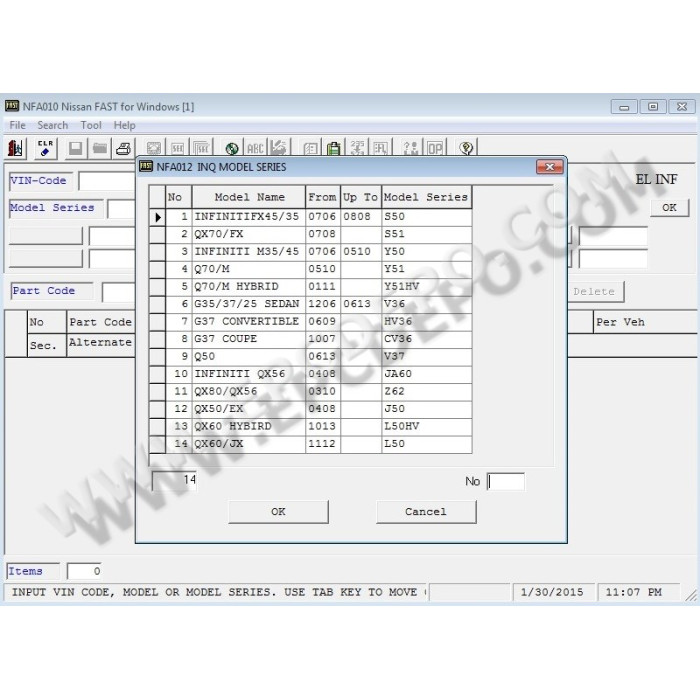
Task: Click the Part Code input field
Action: (118, 292)
